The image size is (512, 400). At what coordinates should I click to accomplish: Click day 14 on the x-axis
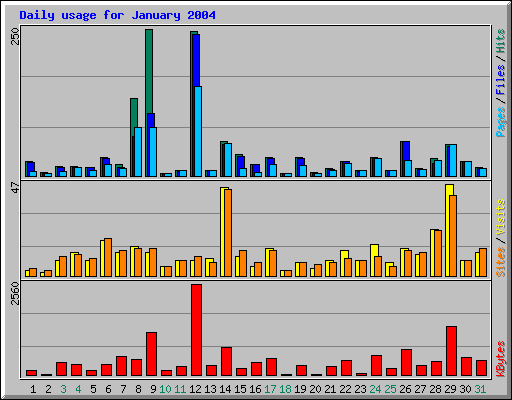pos(225,389)
